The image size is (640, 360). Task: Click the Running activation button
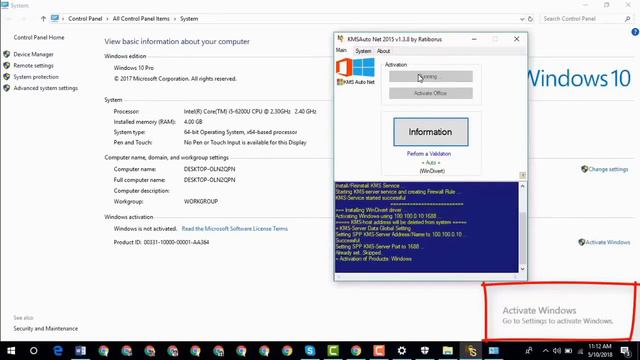coord(431,76)
